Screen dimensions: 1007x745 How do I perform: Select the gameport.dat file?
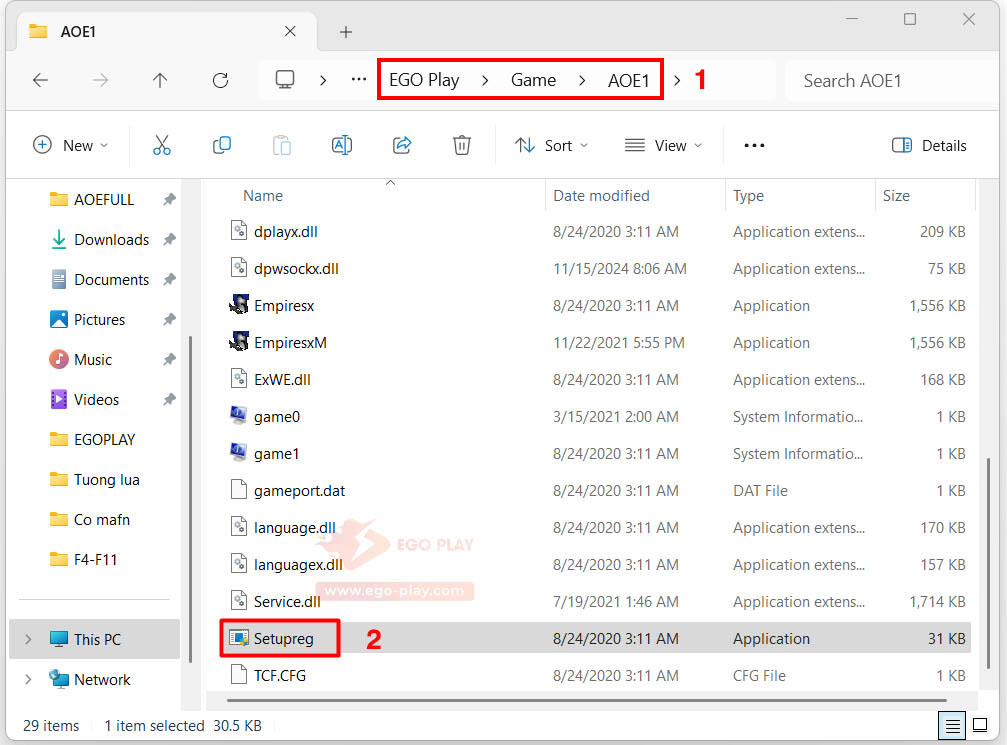point(299,491)
